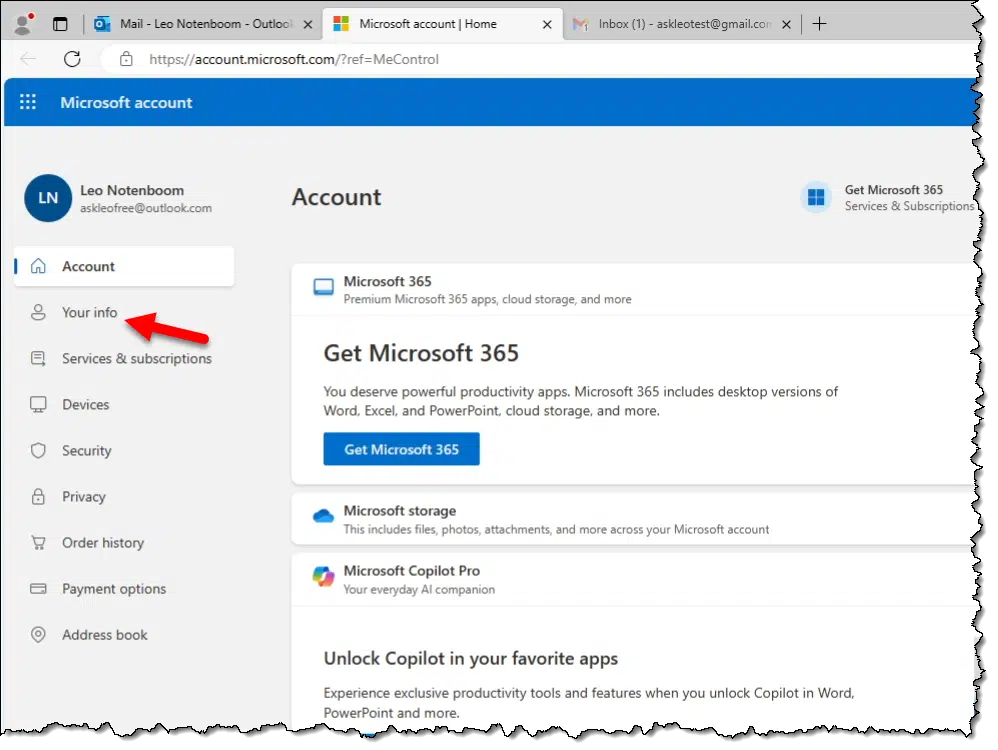Click the padlock icon beside Privacy
Viewport: 998px width, 750px height.
pos(38,497)
